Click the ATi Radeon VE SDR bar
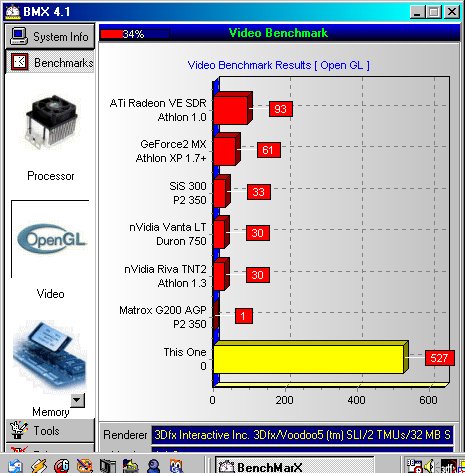 tap(231, 110)
